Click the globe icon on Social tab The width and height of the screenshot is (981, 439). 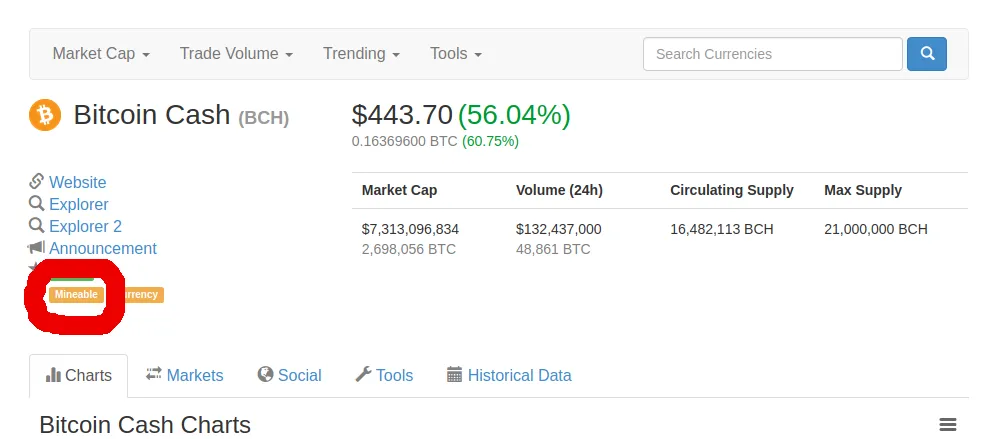(x=265, y=375)
